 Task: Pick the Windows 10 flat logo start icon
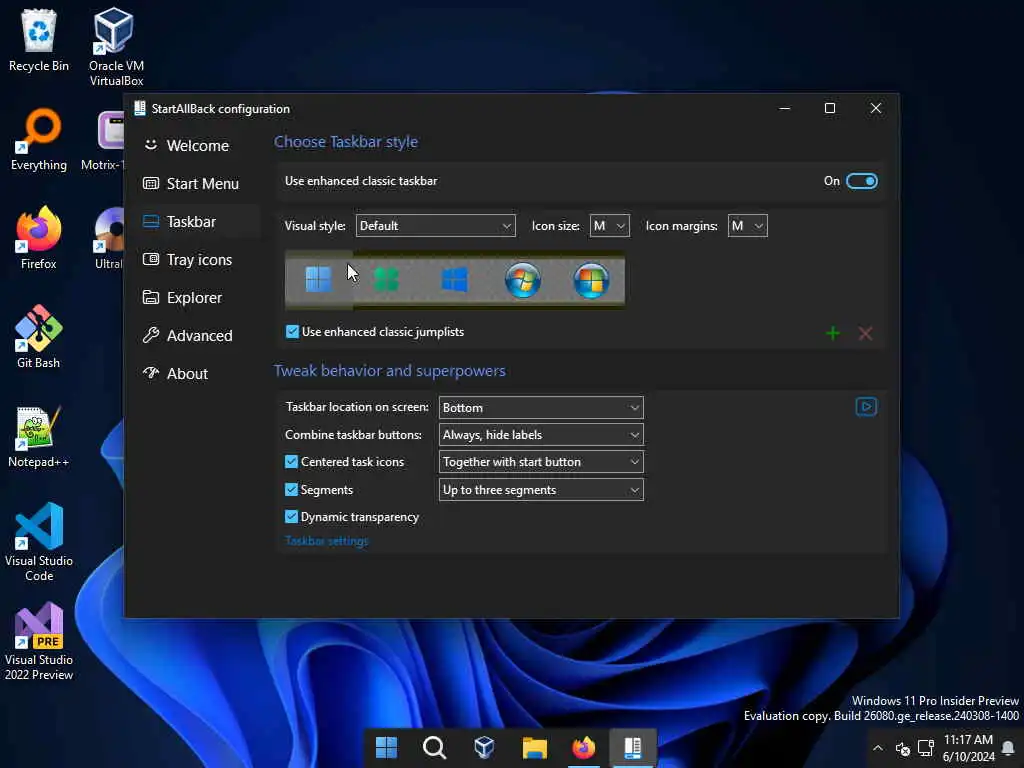pyautogui.click(x=455, y=280)
